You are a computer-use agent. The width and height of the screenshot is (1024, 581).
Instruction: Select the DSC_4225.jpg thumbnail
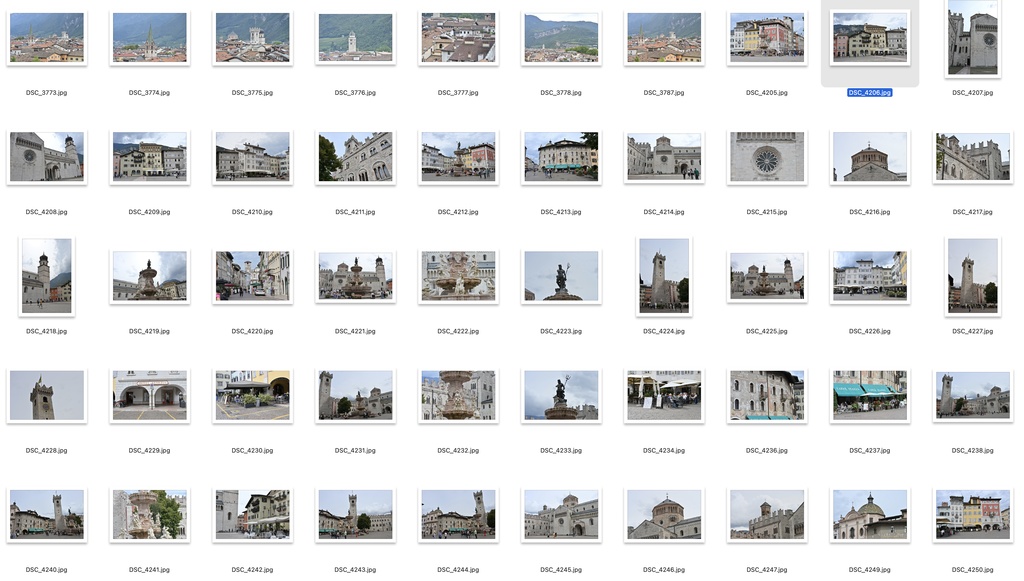(x=767, y=276)
